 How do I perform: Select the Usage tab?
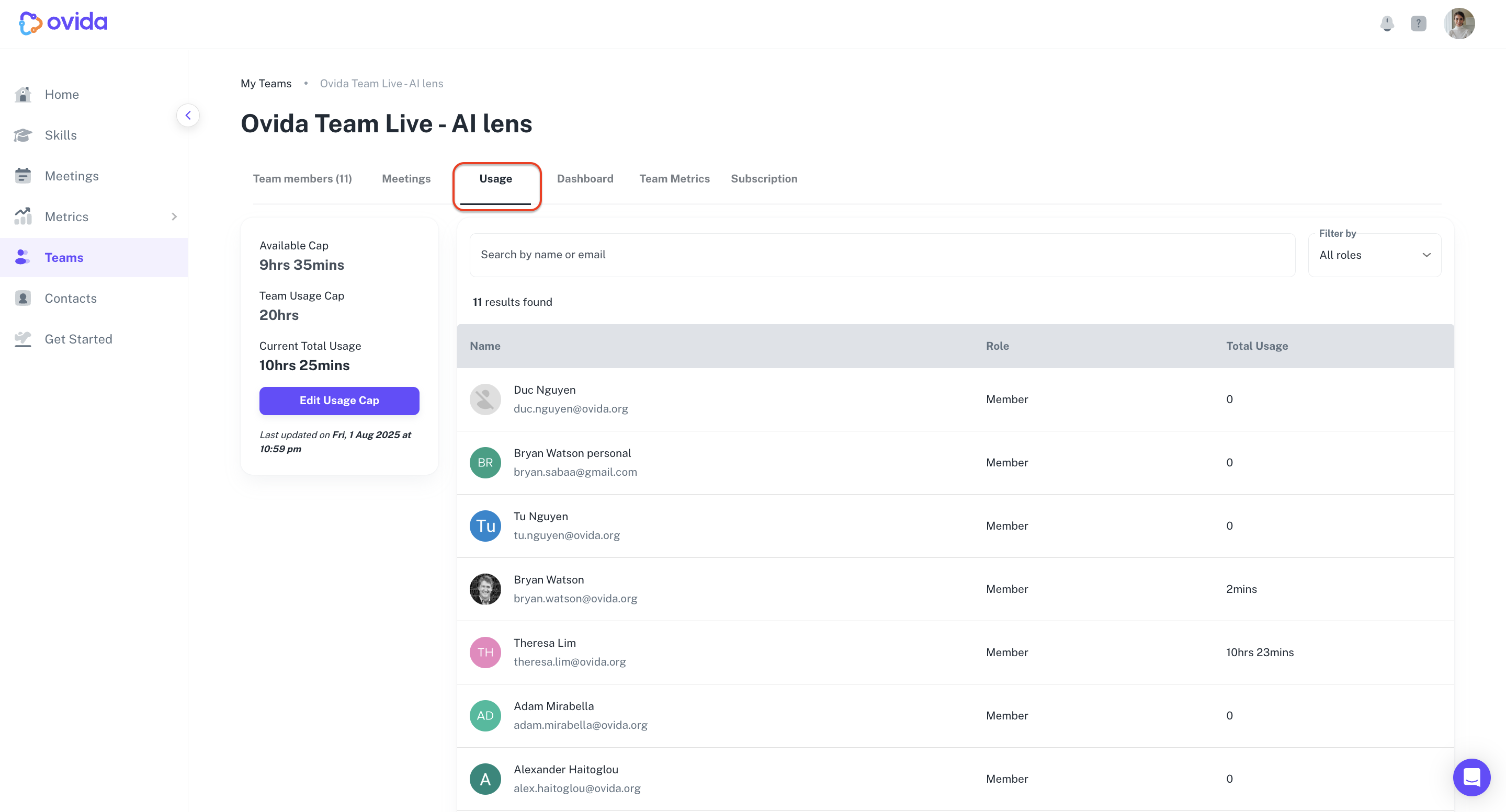[496, 179]
